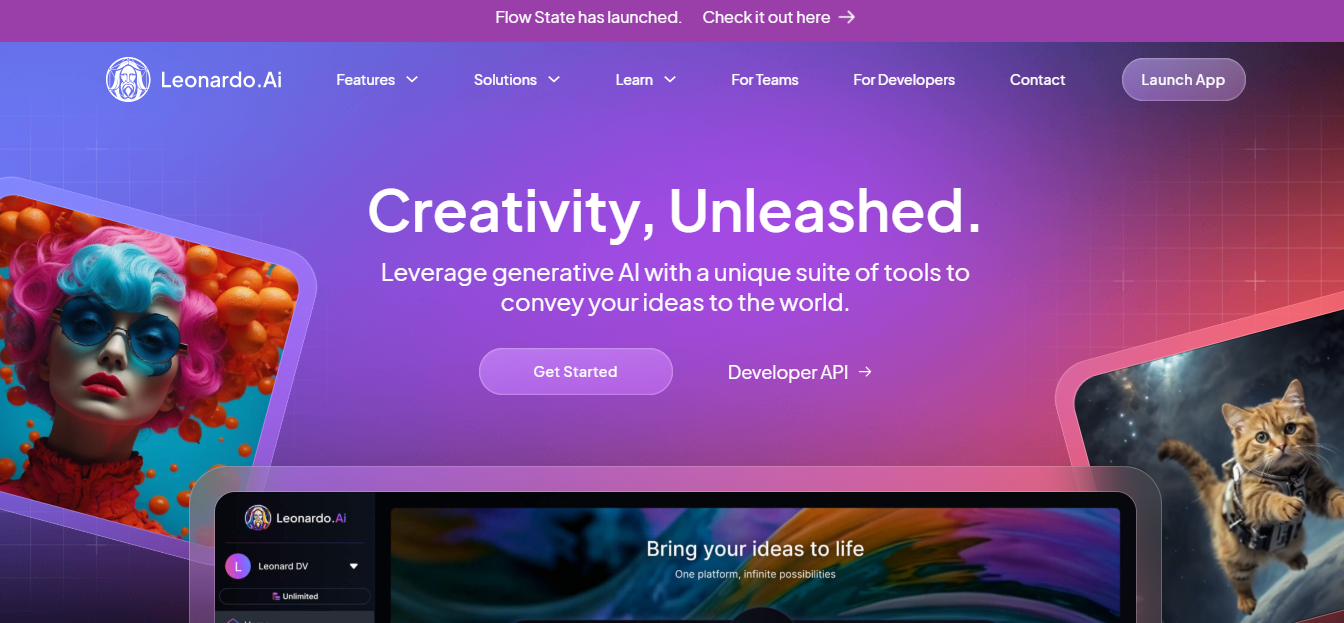Viewport: 1344px width, 623px height.
Task: Click the Unlimited plan badge icon
Action: [276, 596]
